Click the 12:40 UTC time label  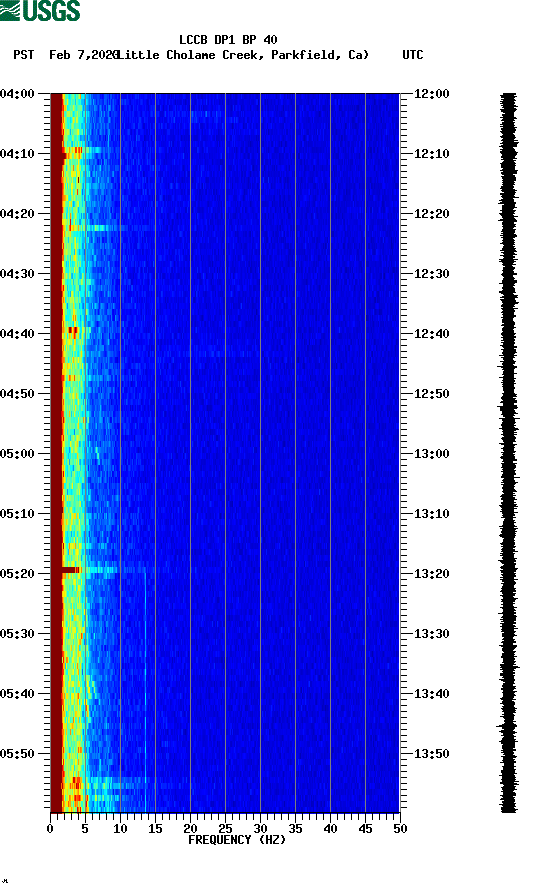coord(431,333)
